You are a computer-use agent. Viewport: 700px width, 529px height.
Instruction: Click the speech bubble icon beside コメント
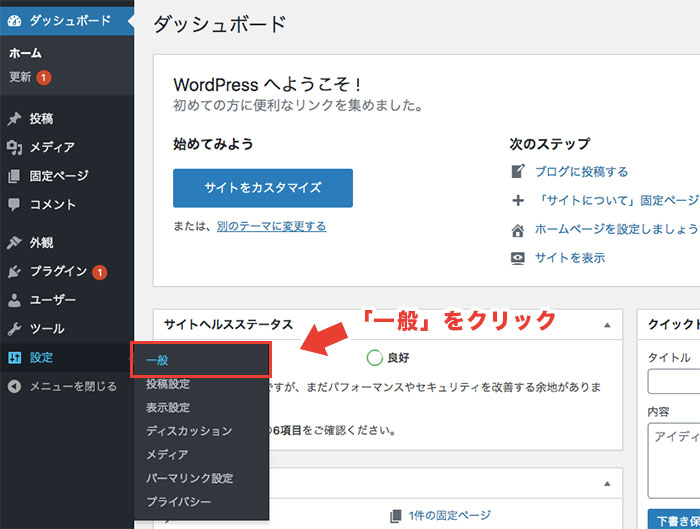click(14, 204)
